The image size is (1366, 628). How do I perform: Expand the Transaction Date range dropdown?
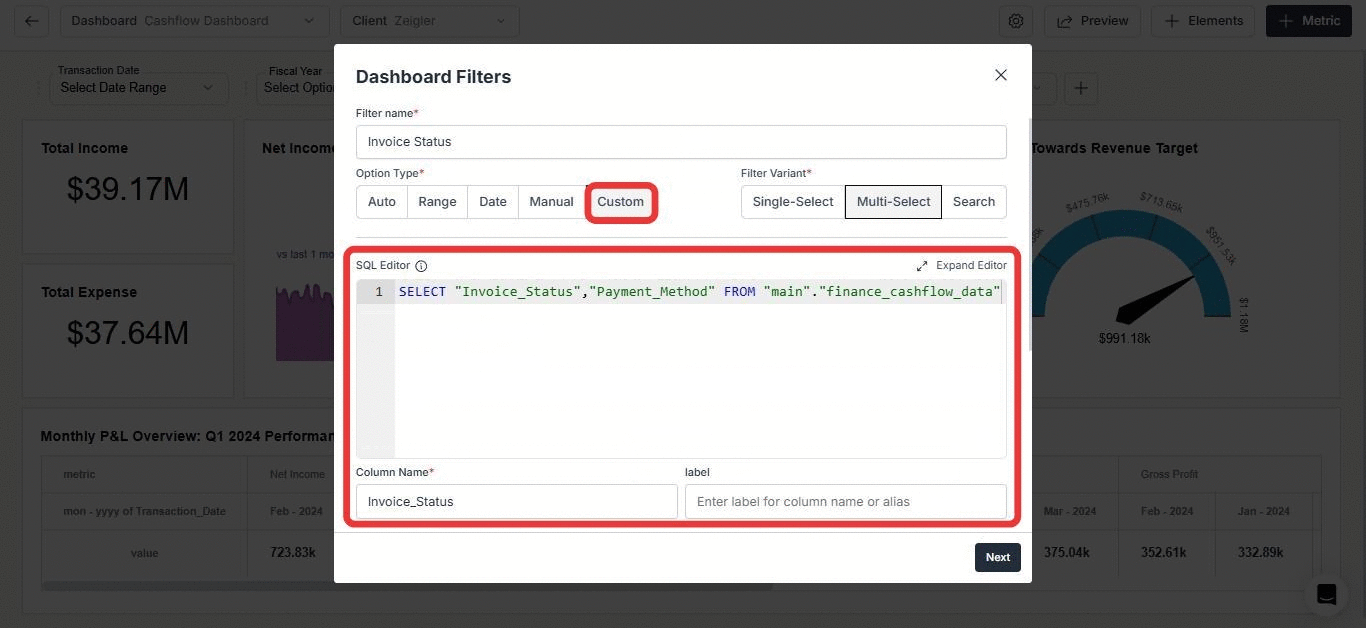click(x=136, y=87)
